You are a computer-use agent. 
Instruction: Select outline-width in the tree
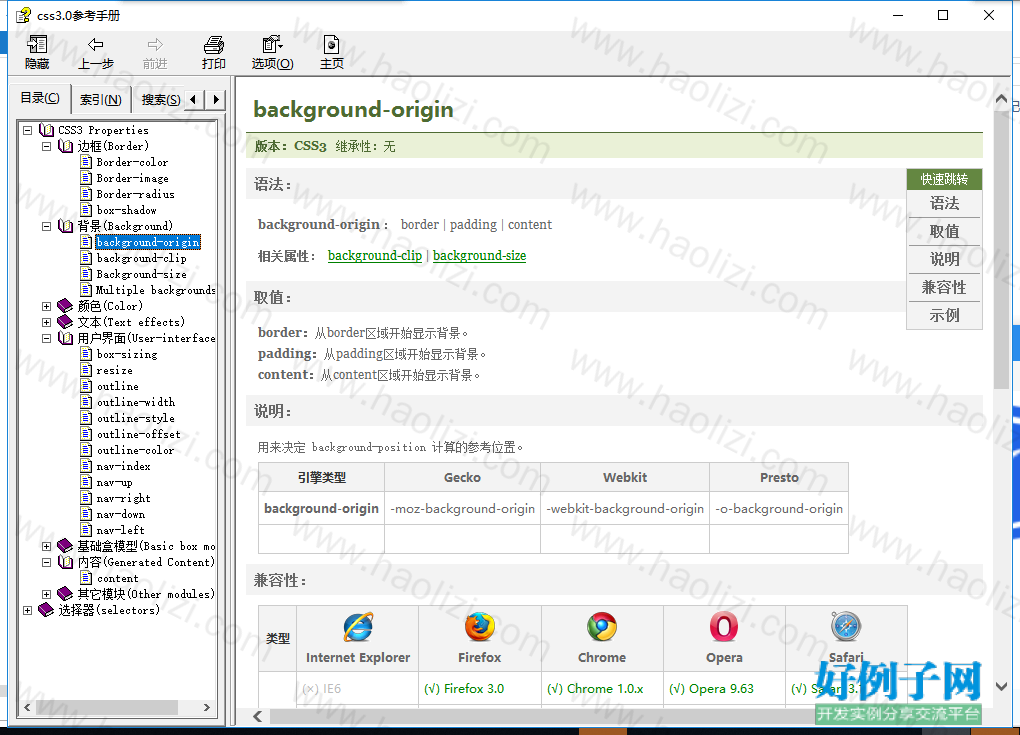pos(136,402)
